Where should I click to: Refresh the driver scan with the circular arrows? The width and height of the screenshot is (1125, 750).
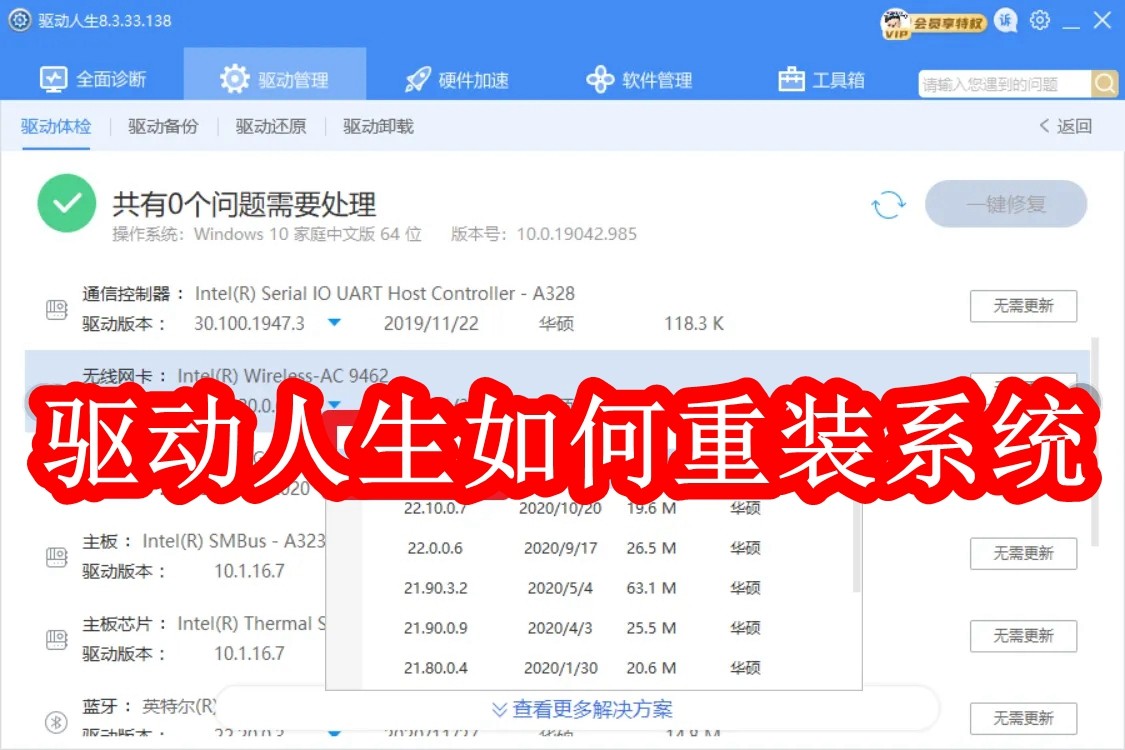point(888,205)
